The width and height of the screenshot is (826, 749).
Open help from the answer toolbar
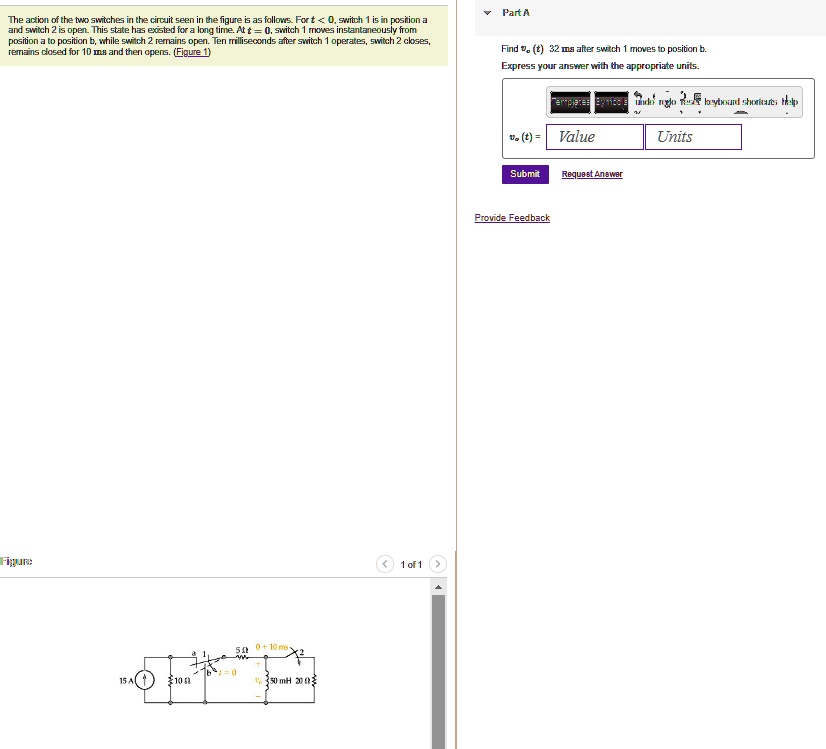[x=791, y=103]
